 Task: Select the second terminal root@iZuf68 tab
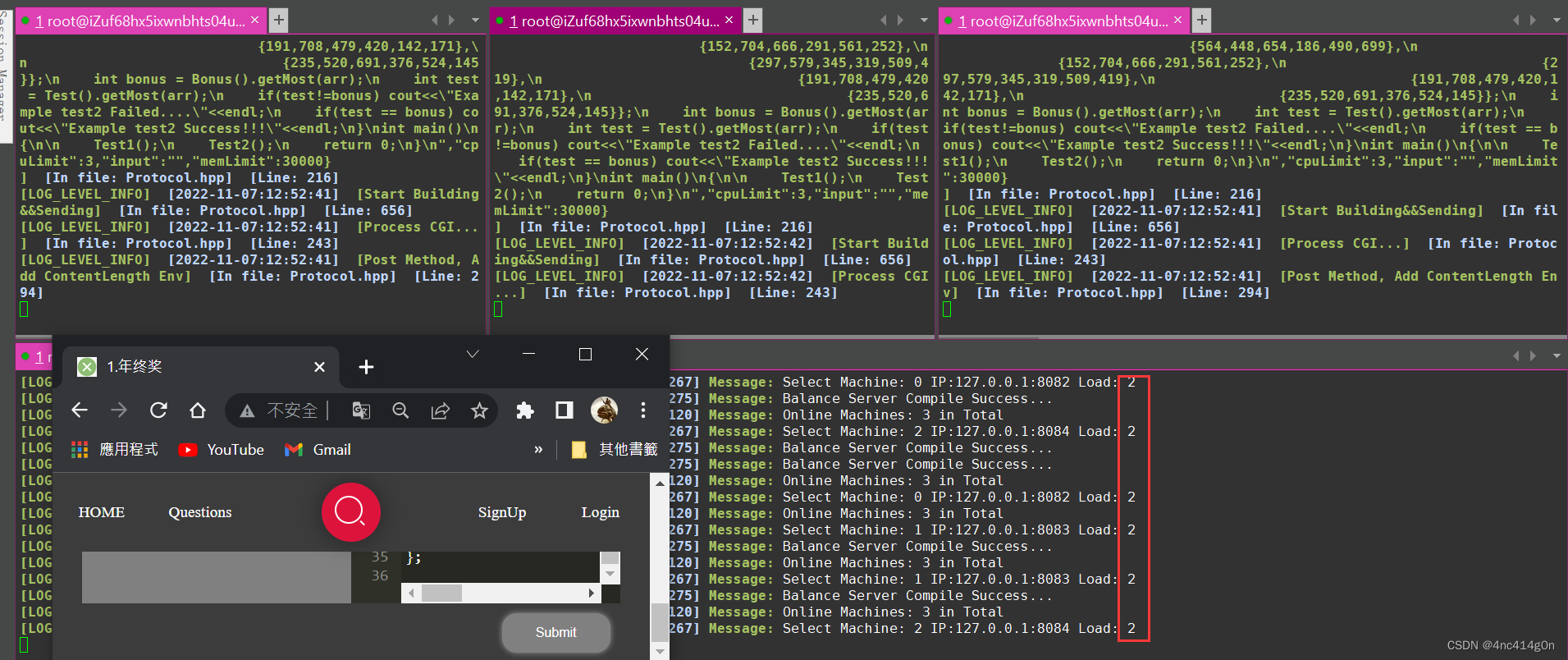point(614,21)
